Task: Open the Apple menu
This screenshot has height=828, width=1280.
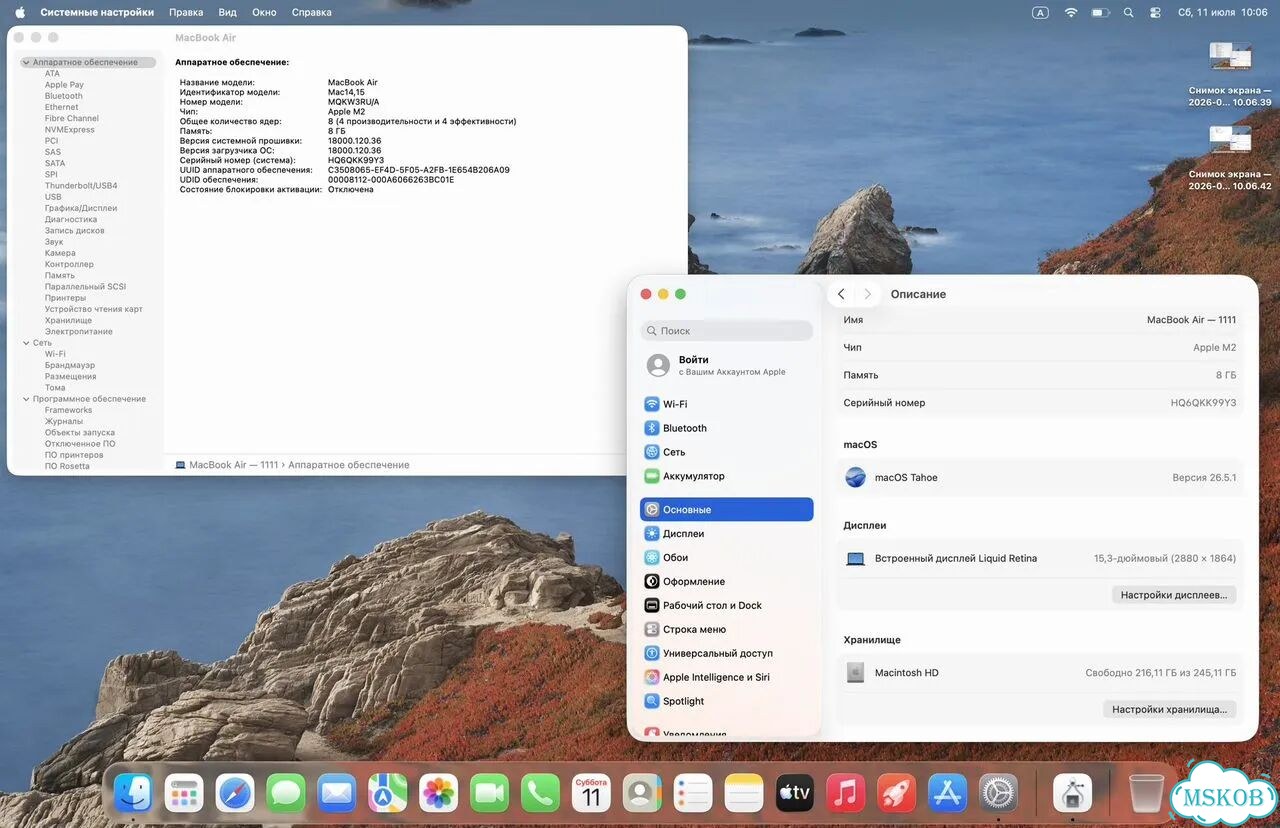Action: click(x=20, y=12)
